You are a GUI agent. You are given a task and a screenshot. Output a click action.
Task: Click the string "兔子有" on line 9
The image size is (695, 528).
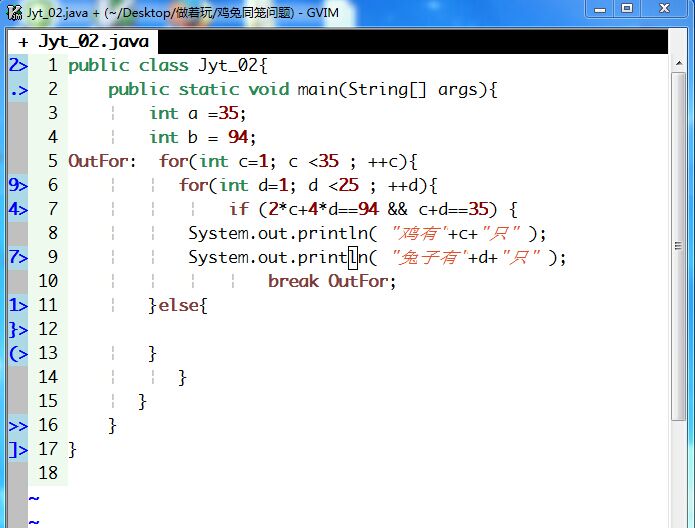[x=428, y=257]
